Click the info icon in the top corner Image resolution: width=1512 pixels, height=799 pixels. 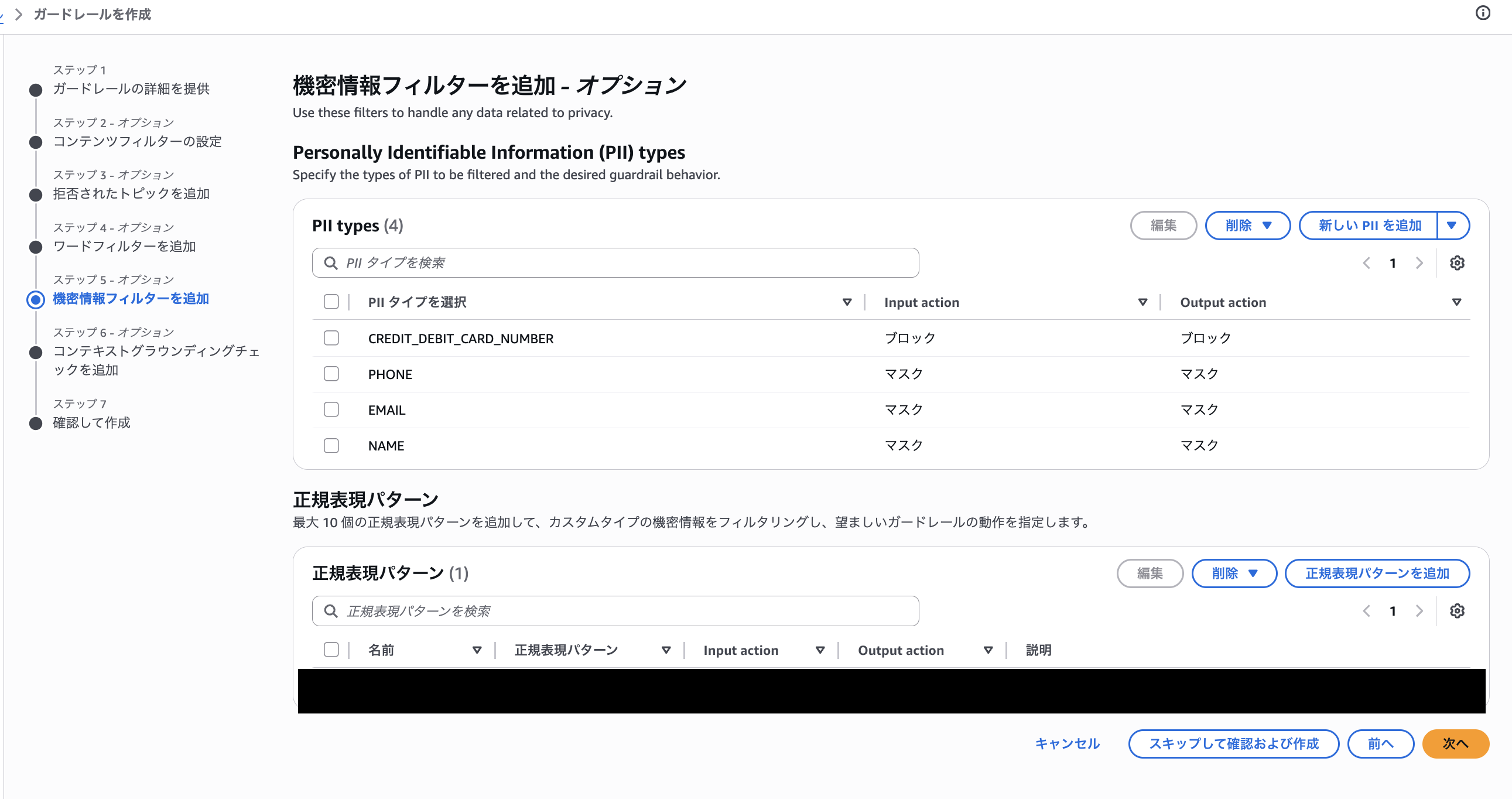point(1482,13)
